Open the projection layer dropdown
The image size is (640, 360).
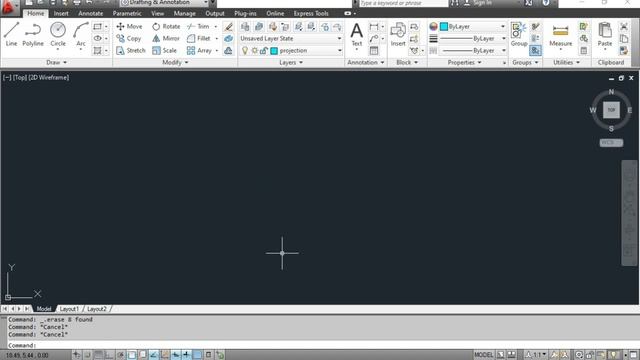[290, 51]
